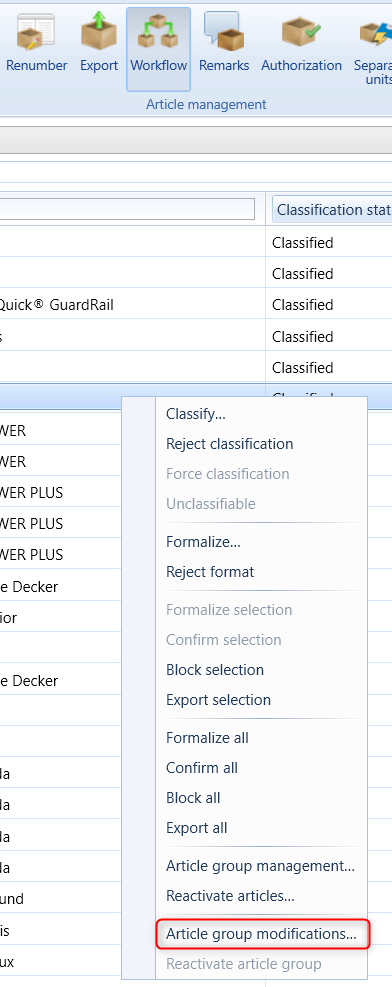This screenshot has height=987, width=392.
Task: Select Formalize... from the context menu
Action: pos(203,541)
